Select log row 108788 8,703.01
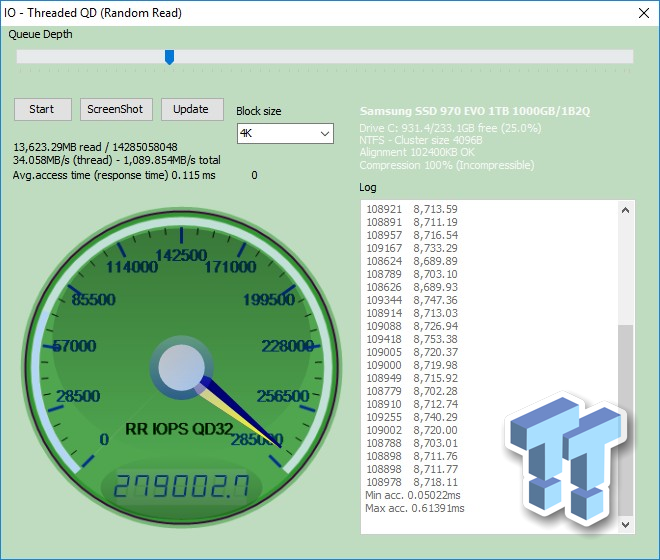The height and width of the screenshot is (560, 660). [412, 443]
